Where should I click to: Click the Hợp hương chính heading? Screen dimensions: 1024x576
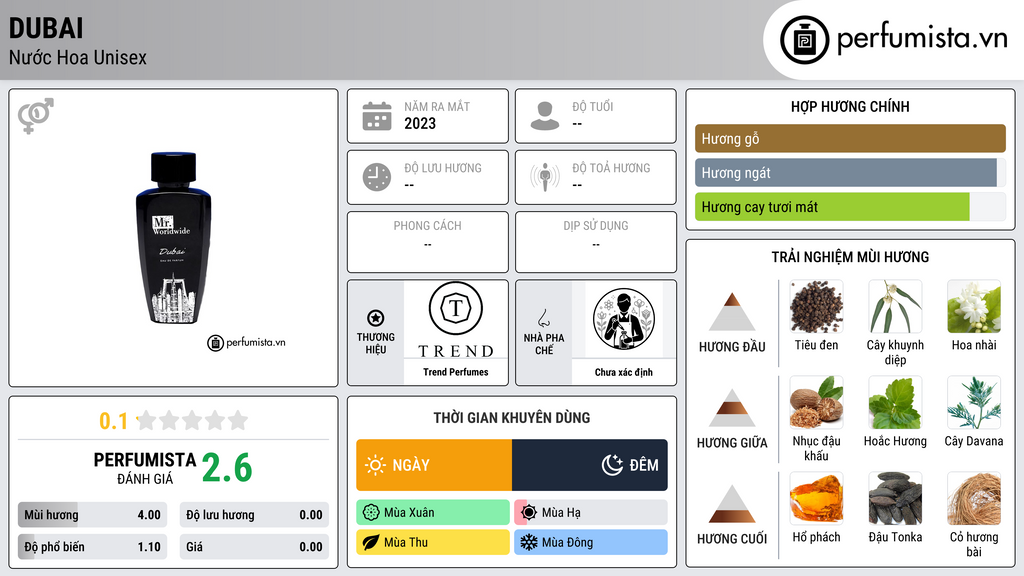(850, 106)
